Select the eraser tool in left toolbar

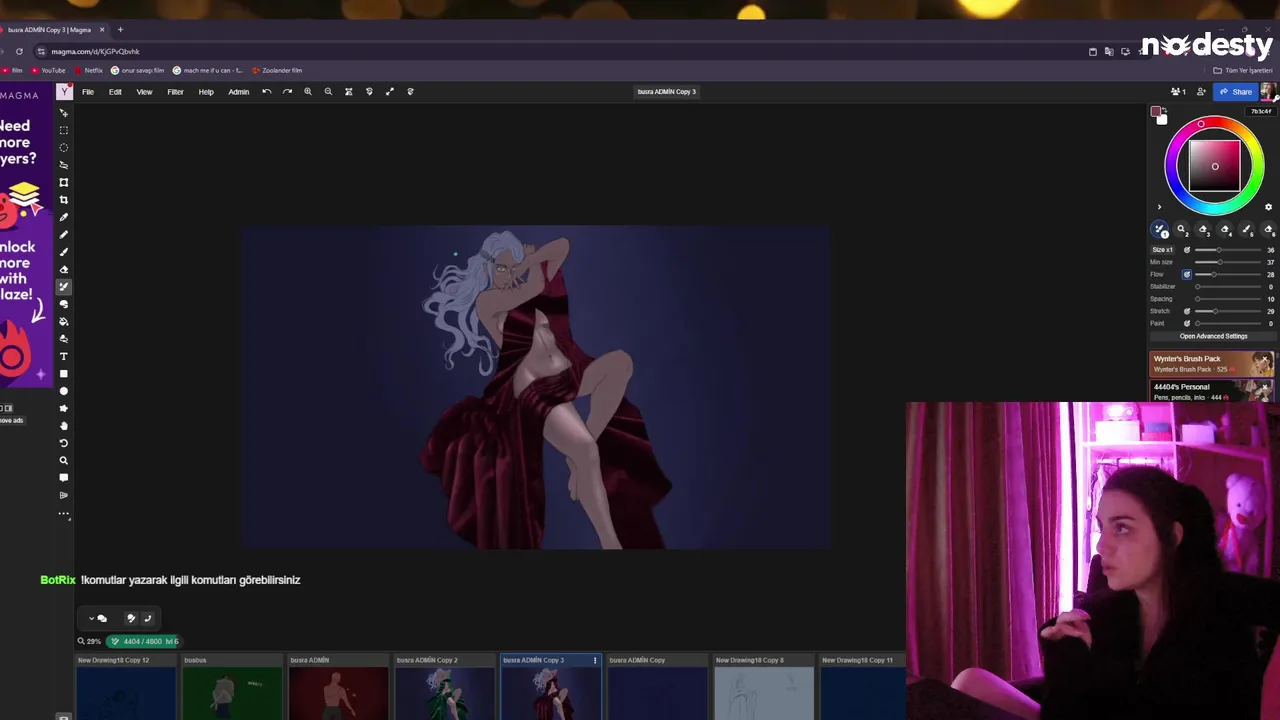[64, 269]
